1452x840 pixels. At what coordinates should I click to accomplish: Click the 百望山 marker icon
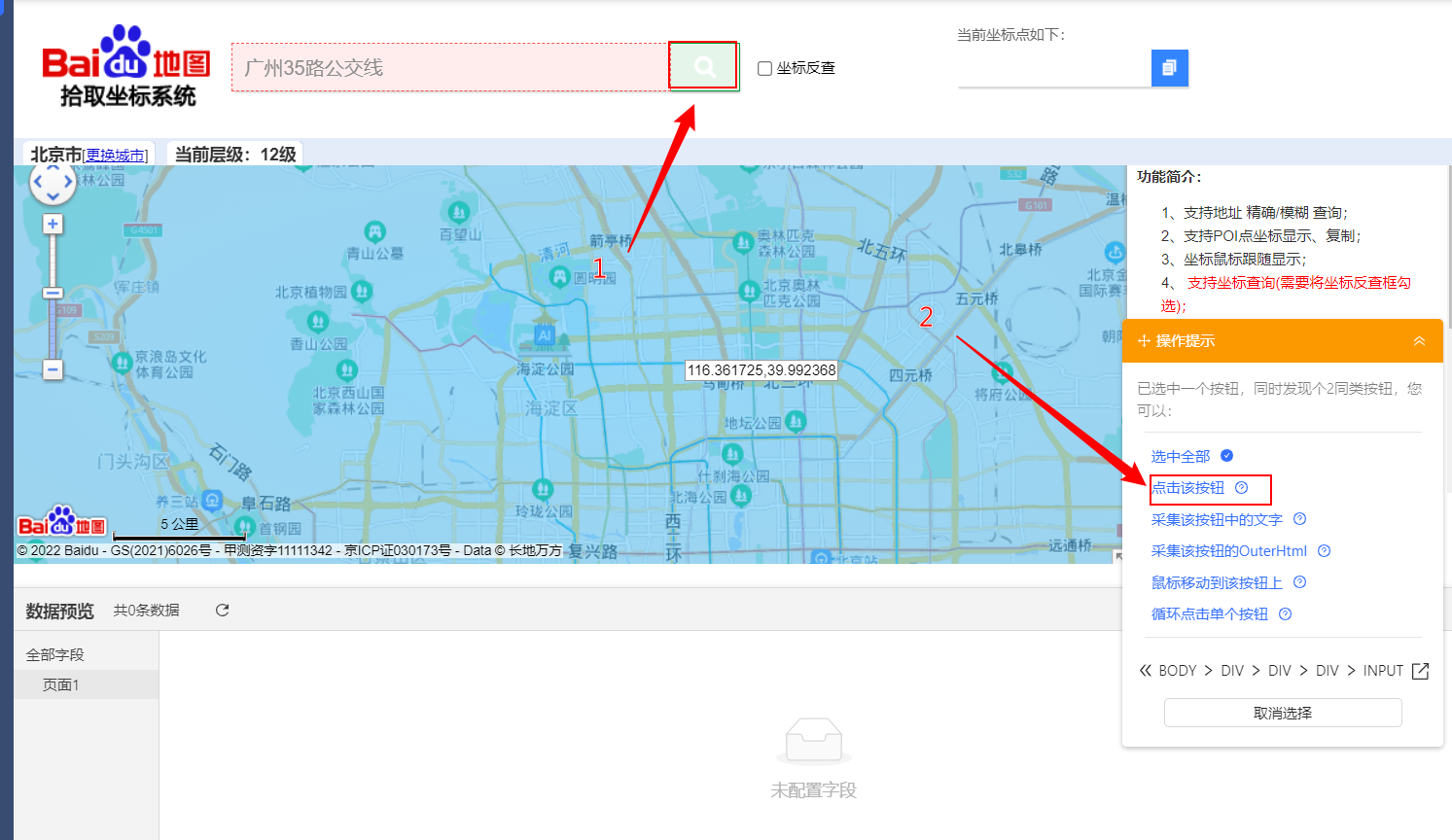click(x=458, y=212)
